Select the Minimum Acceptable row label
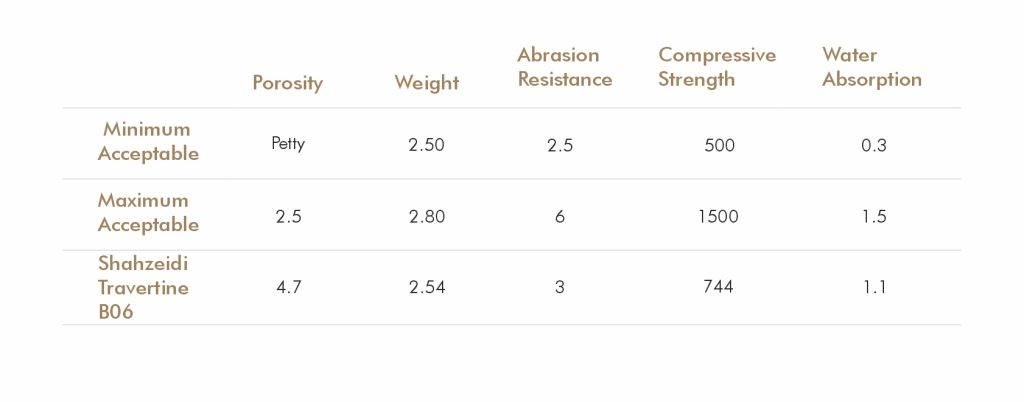Screen dimensions: 1024x402 point(148,142)
